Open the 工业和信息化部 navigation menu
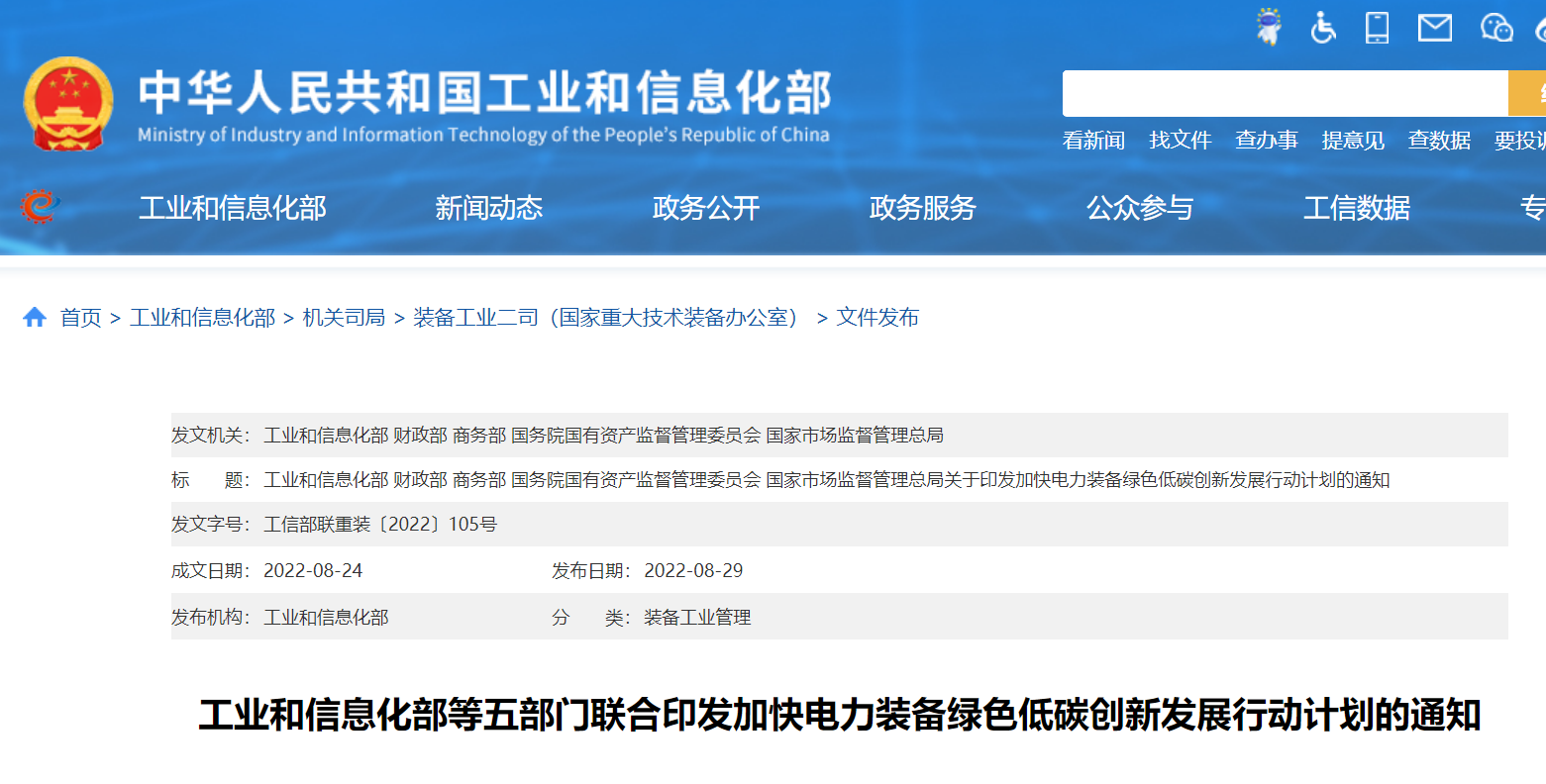 click(x=233, y=208)
